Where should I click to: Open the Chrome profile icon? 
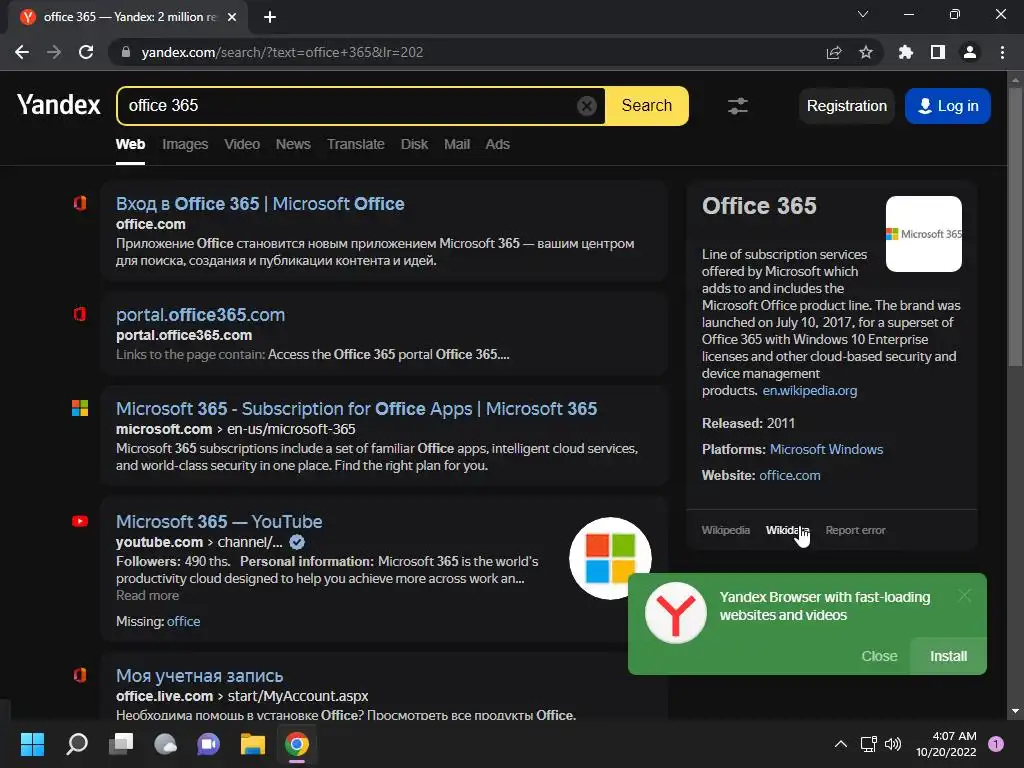pos(970,52)
